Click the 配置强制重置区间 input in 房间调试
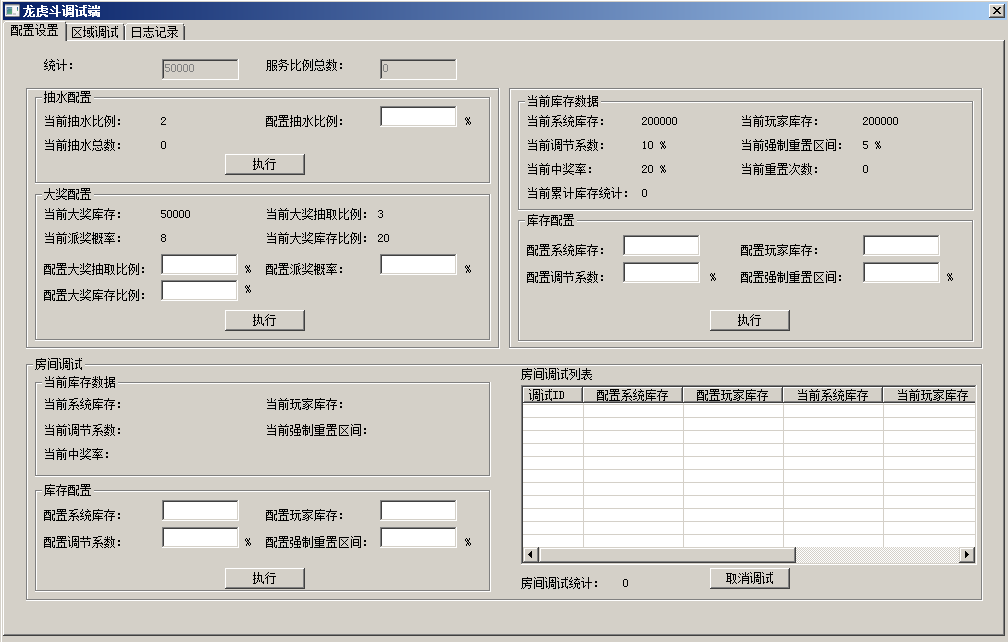 (418, 540)
